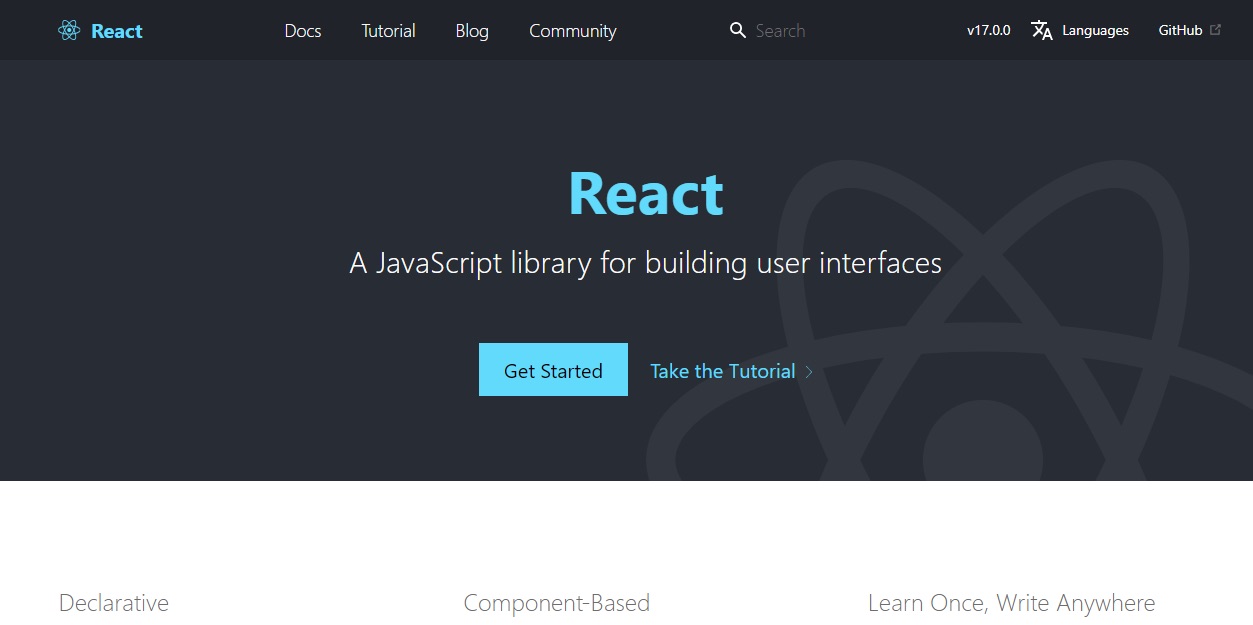This screenshot has height=625, width=1253.
Task: Open the v17.0.0 version link
Action: coord(989,31)
